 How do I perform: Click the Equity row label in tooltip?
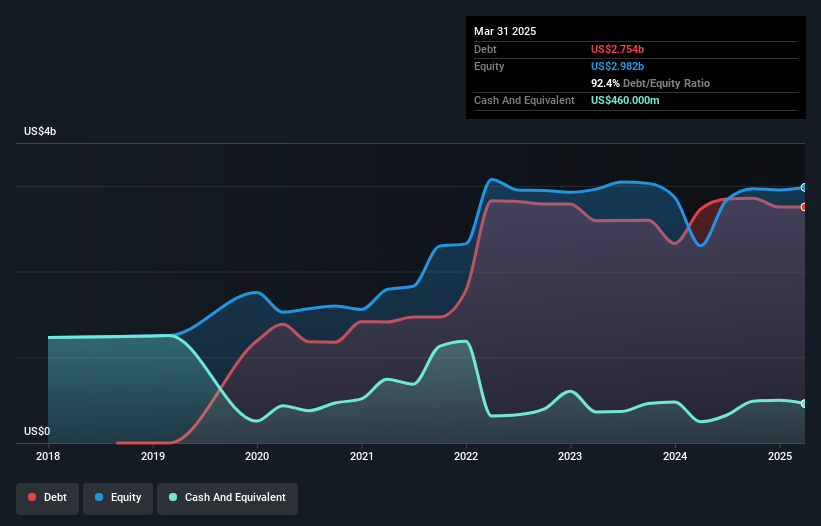tap(489, 66)
